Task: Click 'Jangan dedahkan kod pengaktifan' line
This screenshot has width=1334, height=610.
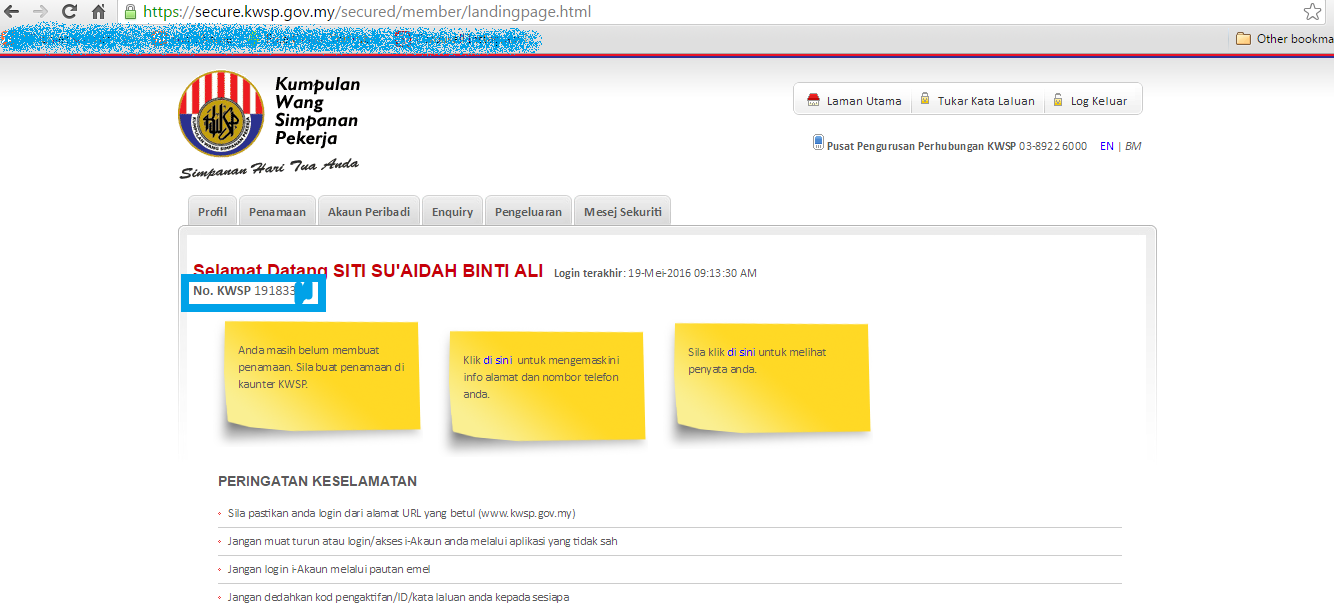Action: pos(398,597)
